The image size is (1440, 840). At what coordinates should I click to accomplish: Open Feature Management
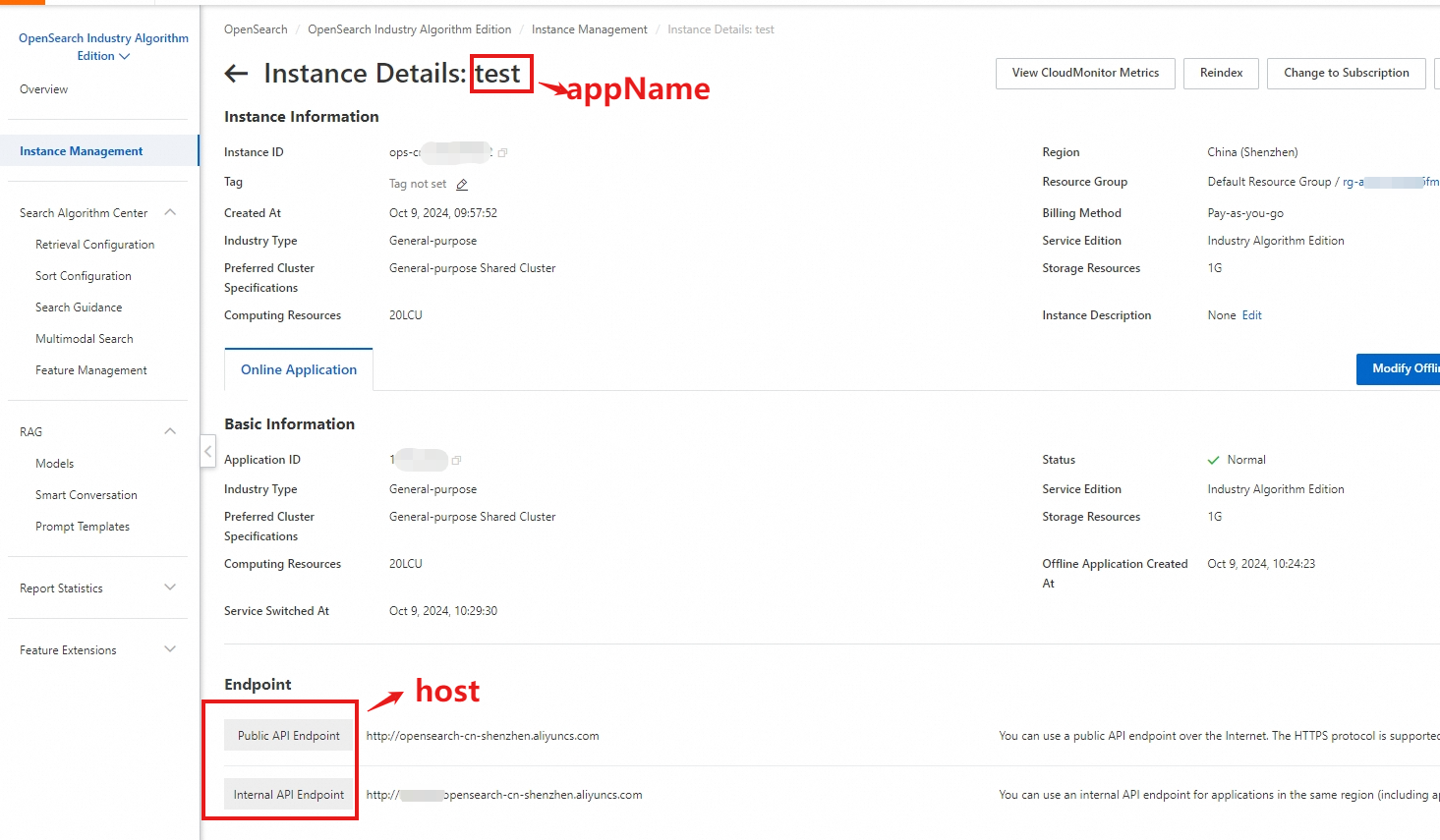coord(91,370)
